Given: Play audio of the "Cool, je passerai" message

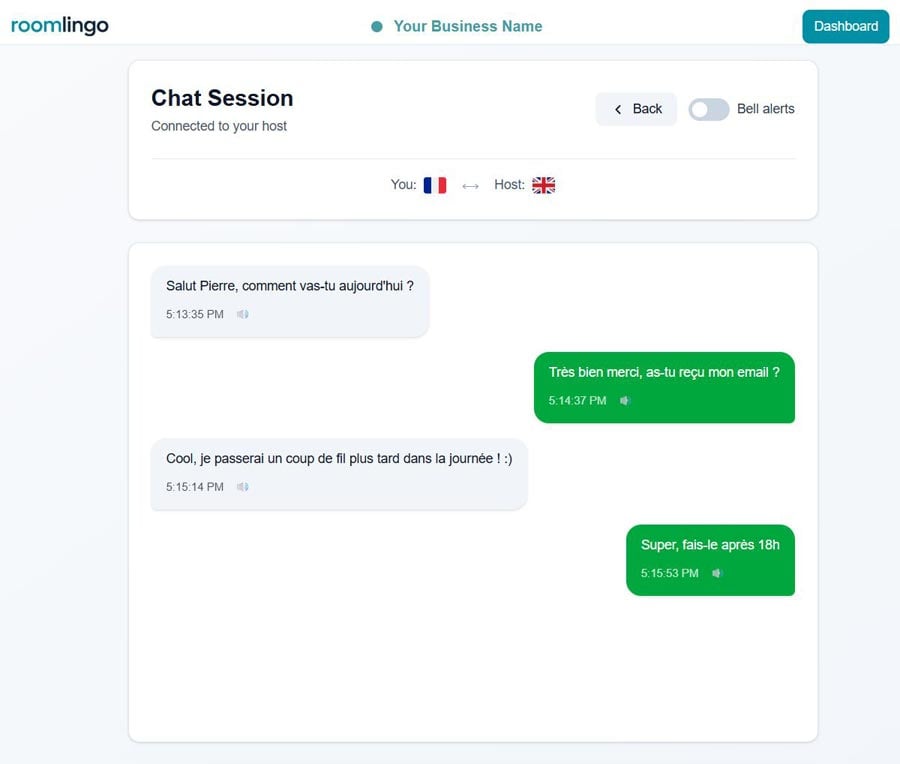Looking at the screenshot, I should [242, 487].
